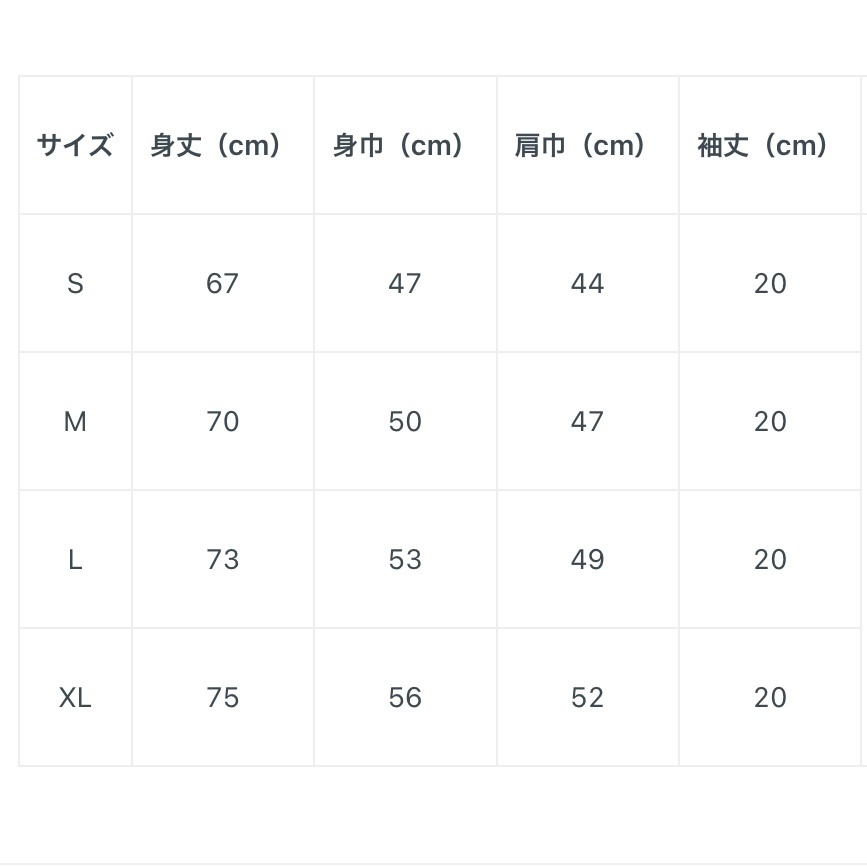Image resolution: width=867 pixels, height=867 pixels.
Task: Select the 身巾 value 56 in XL row
Action: (405, 698)
